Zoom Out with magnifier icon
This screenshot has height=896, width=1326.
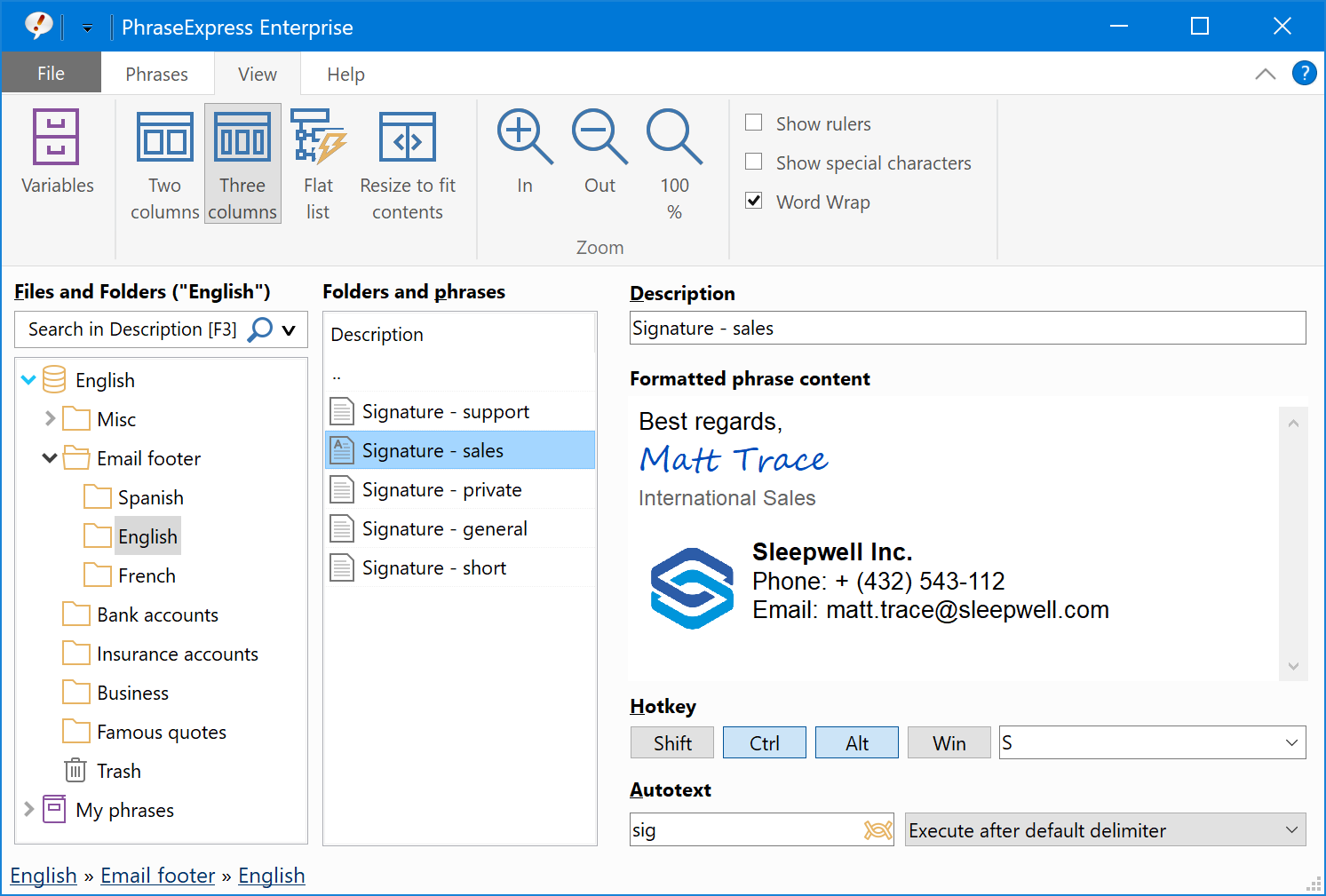point(599,151)
